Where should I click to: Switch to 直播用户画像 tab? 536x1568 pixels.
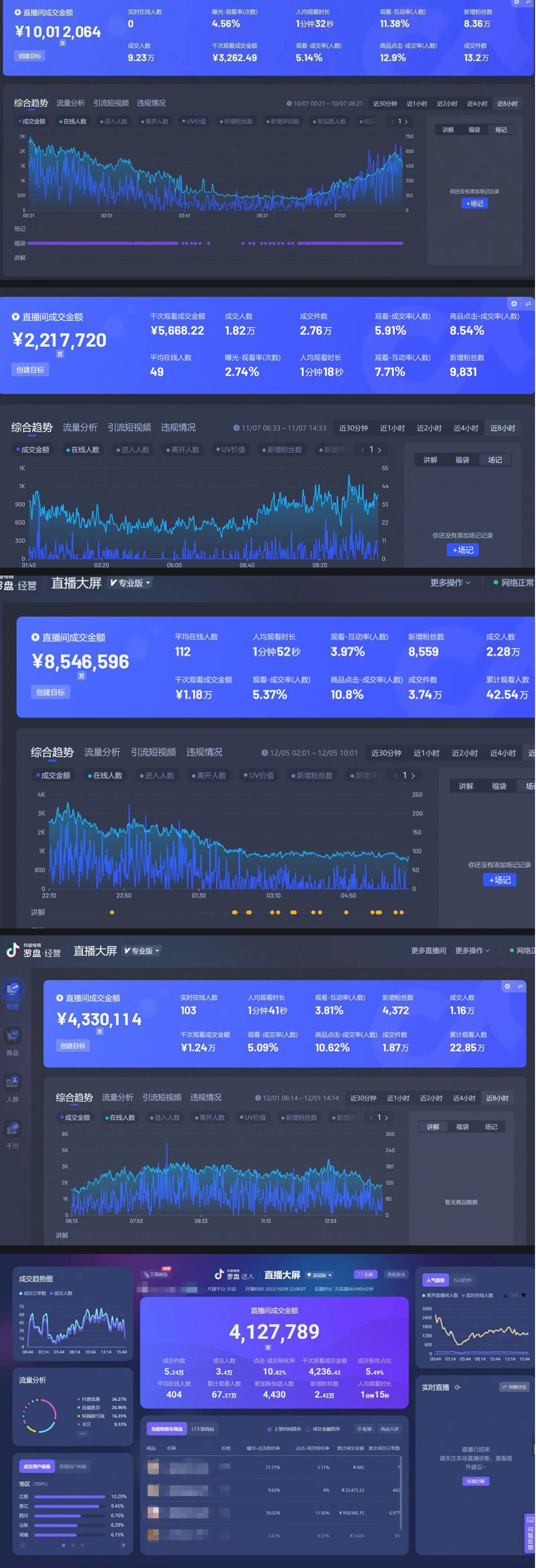tap(72, 1466)
